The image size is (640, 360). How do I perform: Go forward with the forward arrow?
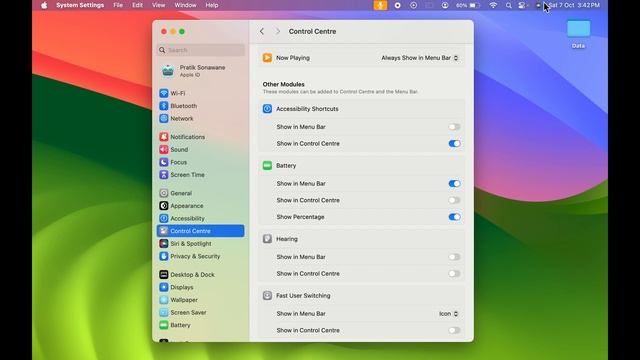pos(278,31)
